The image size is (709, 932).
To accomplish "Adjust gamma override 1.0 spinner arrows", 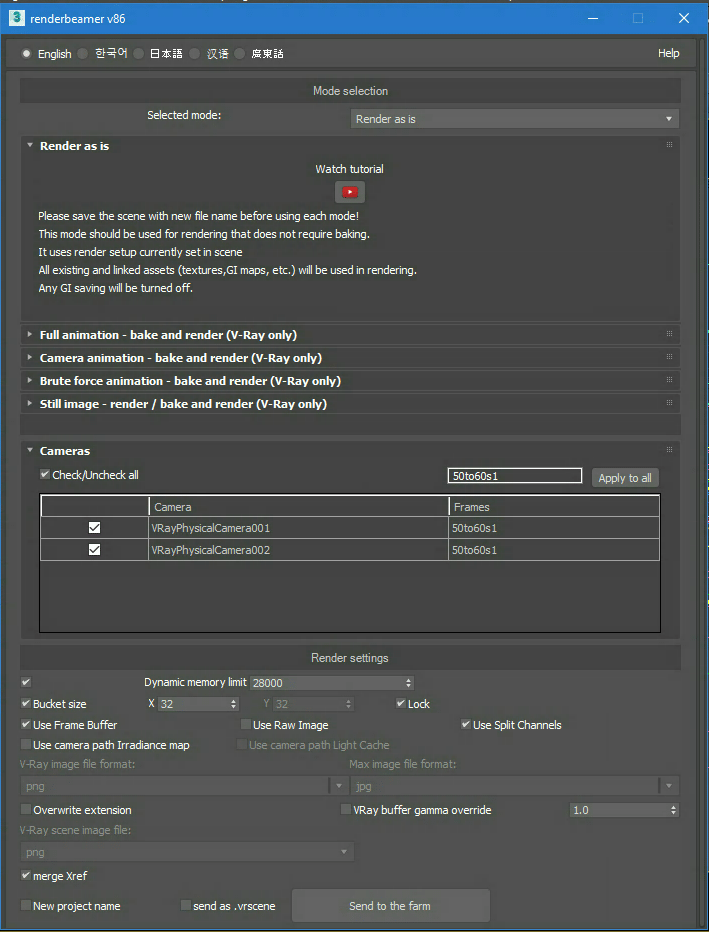I will point(673,810).
